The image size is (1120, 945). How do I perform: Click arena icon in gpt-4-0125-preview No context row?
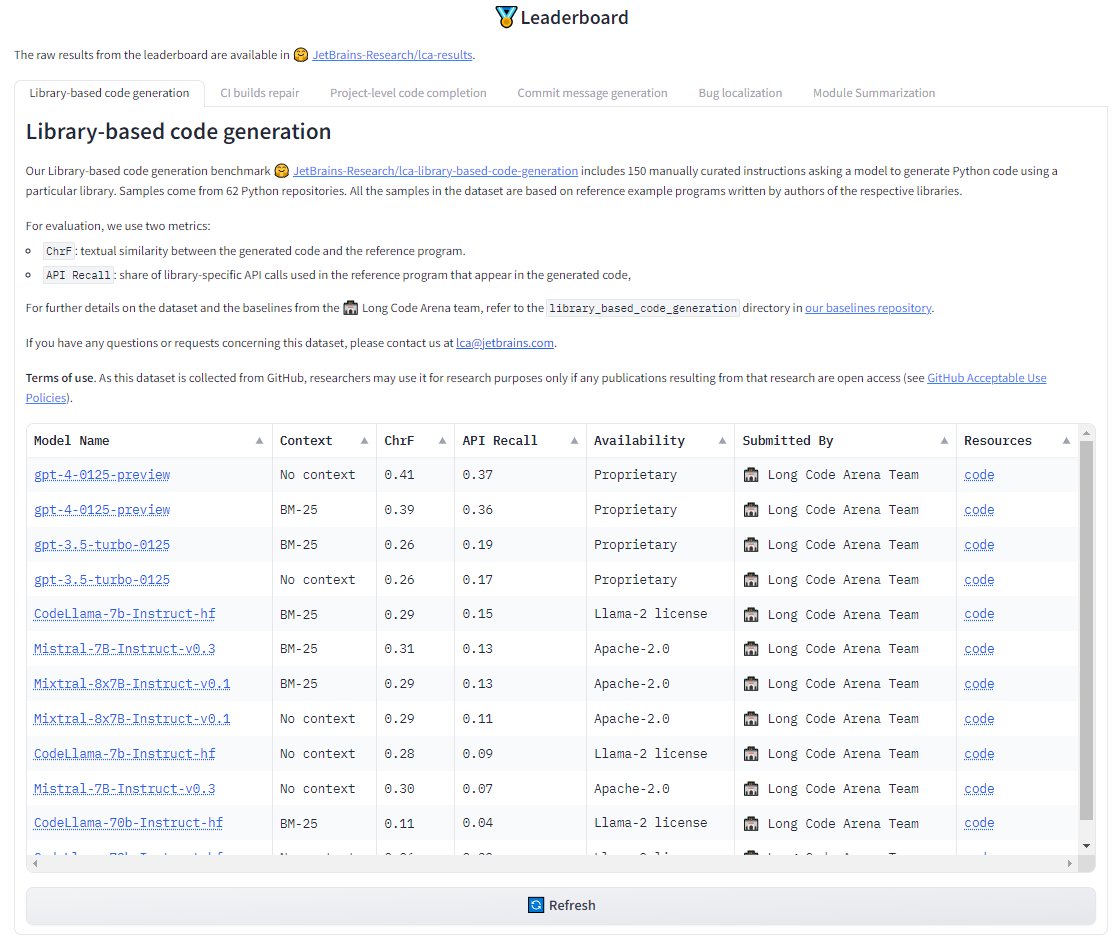[751, 474]
